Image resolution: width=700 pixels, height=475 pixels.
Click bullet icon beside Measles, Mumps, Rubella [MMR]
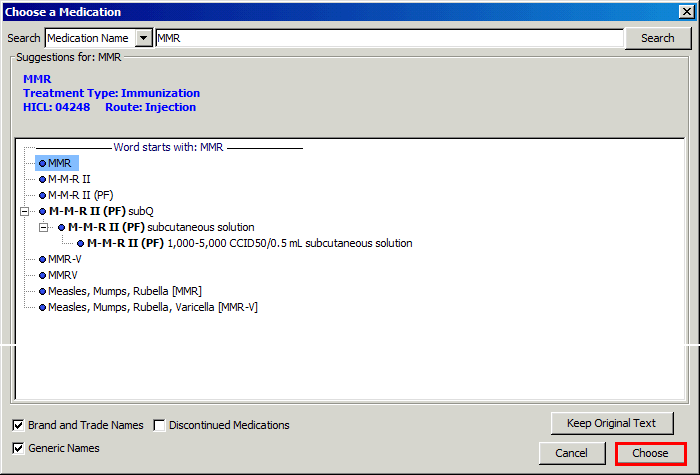click(x=42, y=292)
